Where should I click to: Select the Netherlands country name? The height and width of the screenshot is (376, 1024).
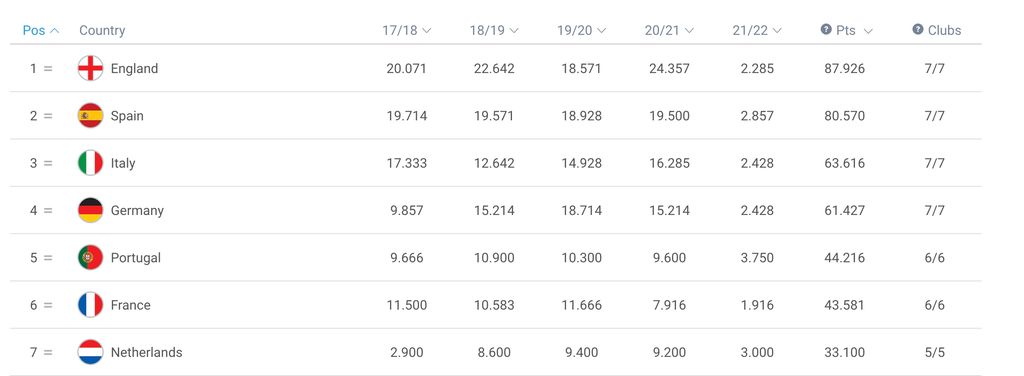(x=146, y=352)
